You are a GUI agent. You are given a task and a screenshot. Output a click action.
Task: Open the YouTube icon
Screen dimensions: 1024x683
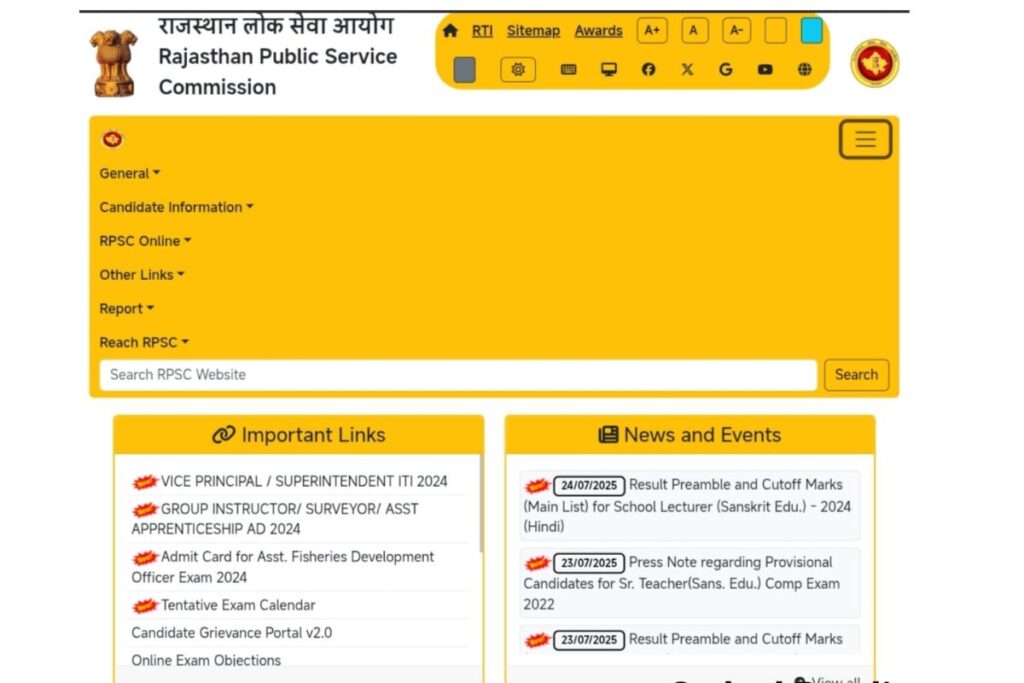point(765,69)
